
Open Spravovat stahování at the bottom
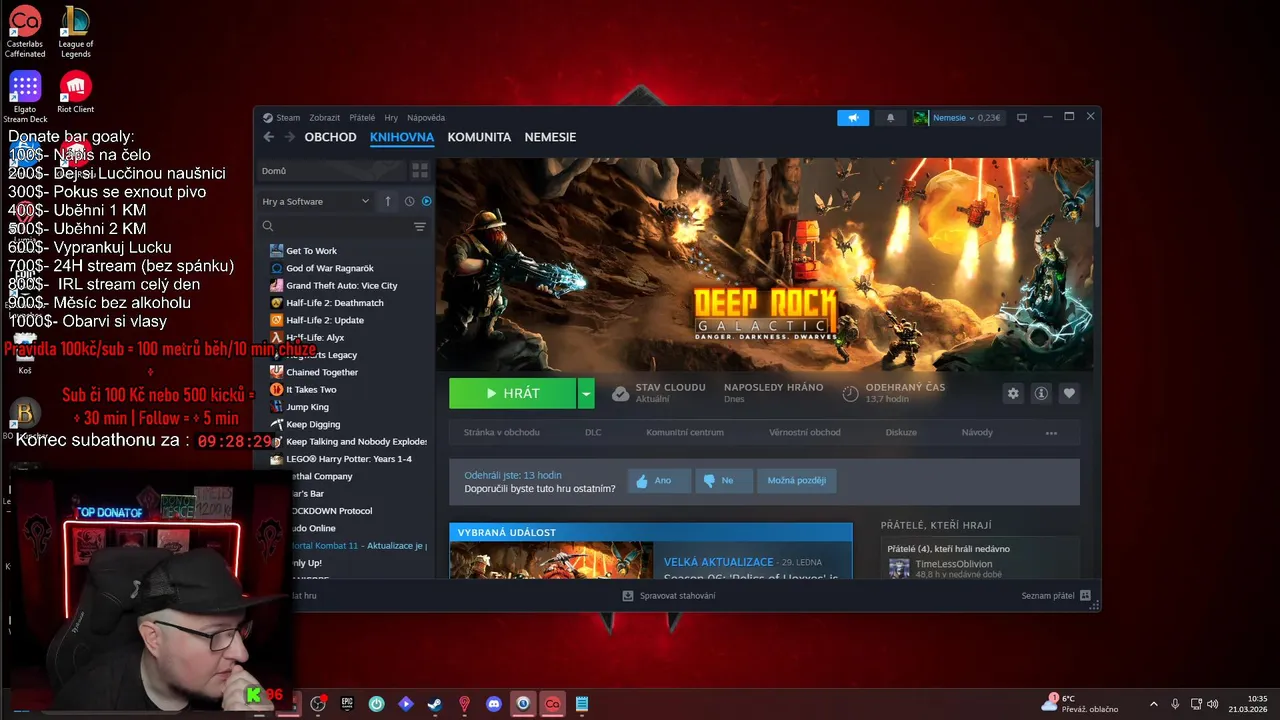click(669, 595)
